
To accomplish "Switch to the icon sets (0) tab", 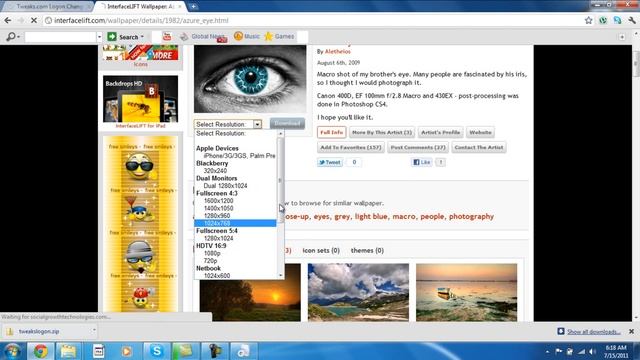I will point(321,250).
